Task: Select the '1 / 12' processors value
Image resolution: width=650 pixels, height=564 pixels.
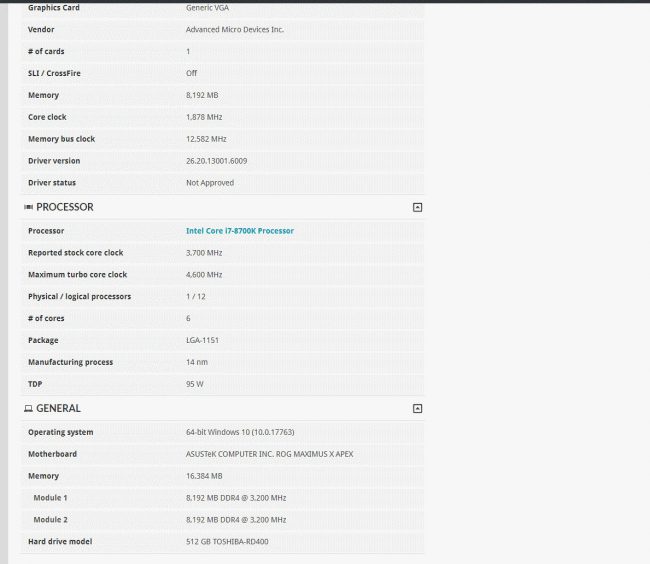Action: coord(196,297)
